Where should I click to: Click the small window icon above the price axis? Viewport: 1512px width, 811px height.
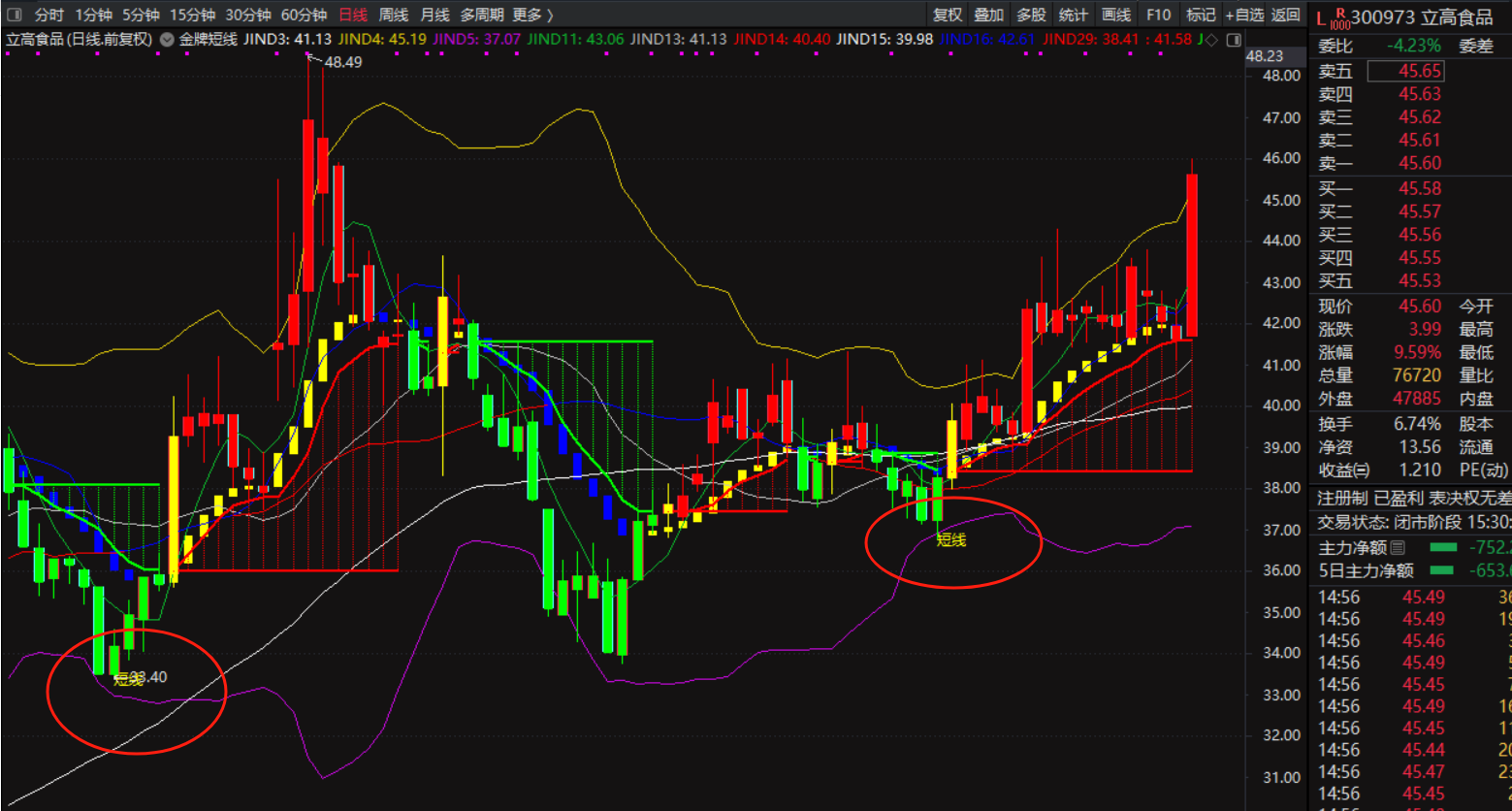pos(1233,40)
